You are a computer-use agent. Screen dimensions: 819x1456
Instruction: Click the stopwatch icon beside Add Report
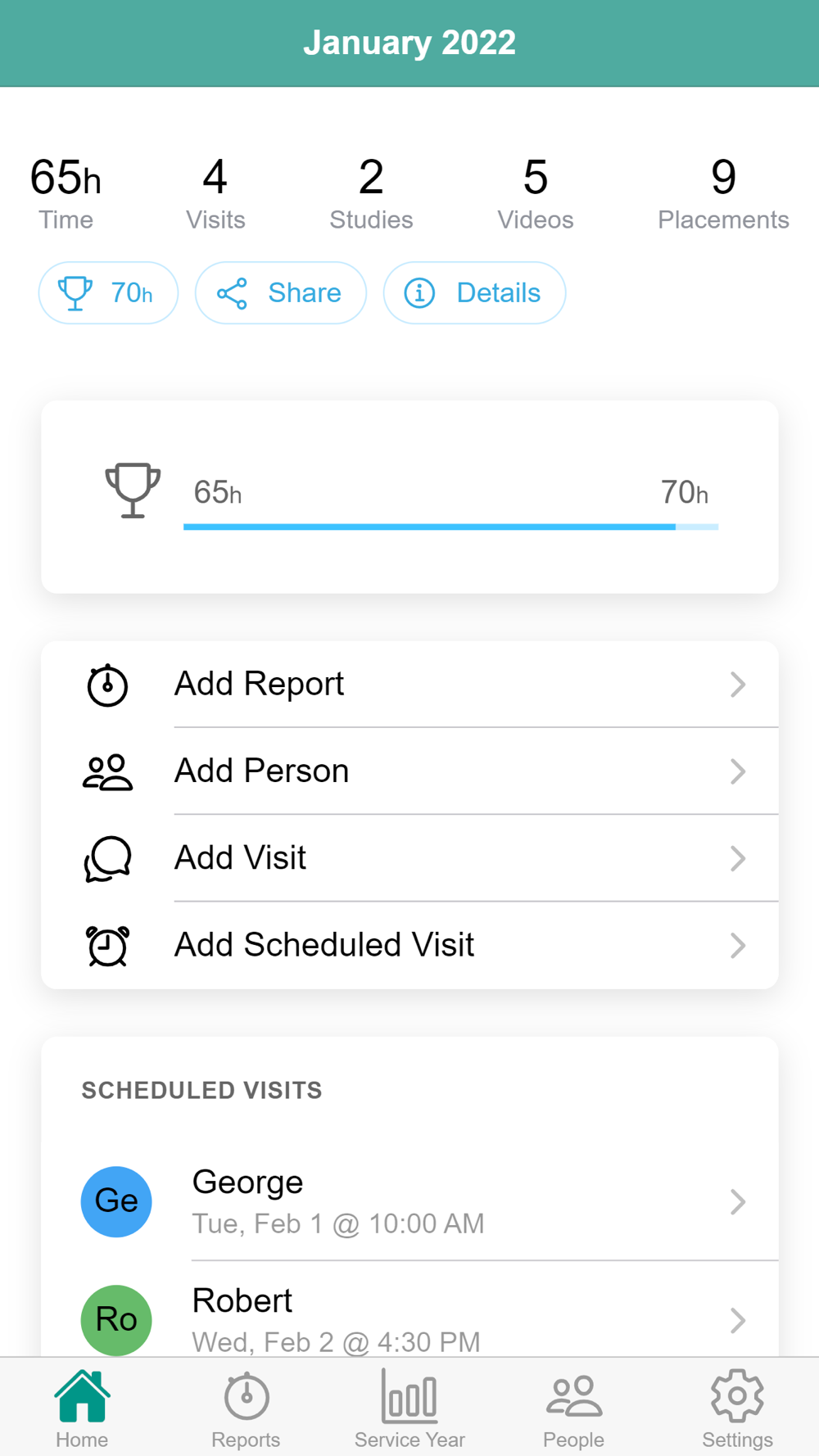[107, 685]
